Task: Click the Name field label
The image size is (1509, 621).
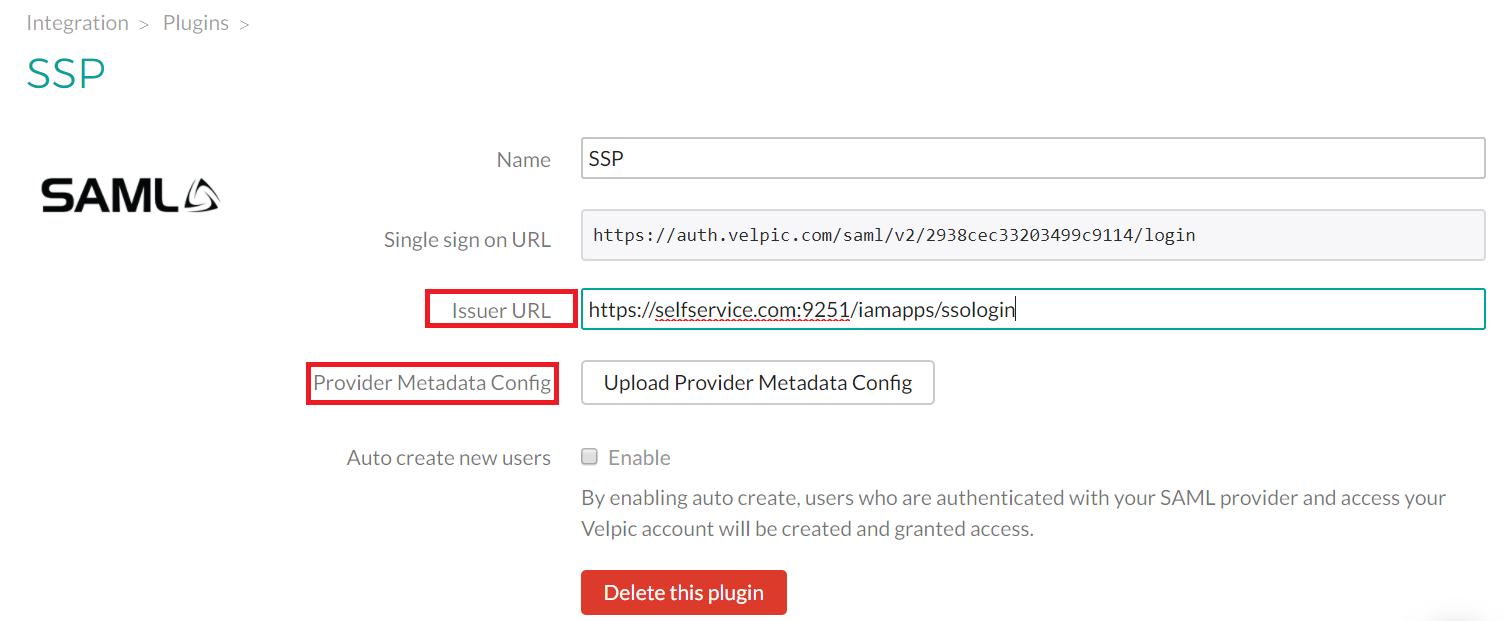Action: tap(523, 160)
